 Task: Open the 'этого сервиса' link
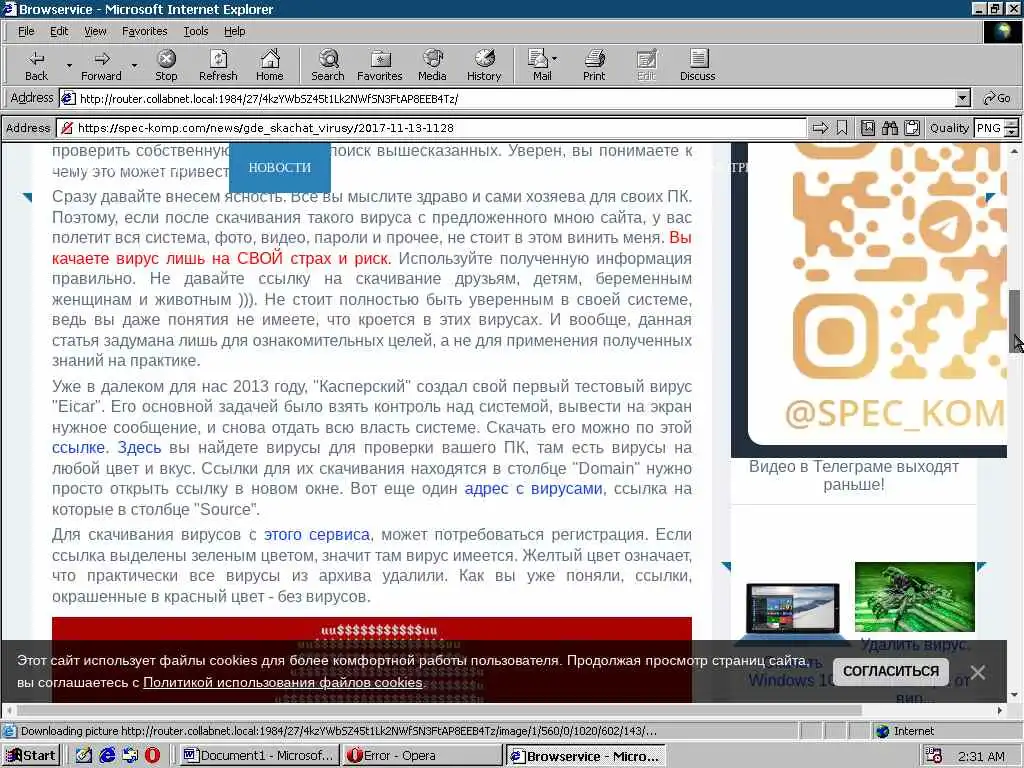(x=317, y=535)
